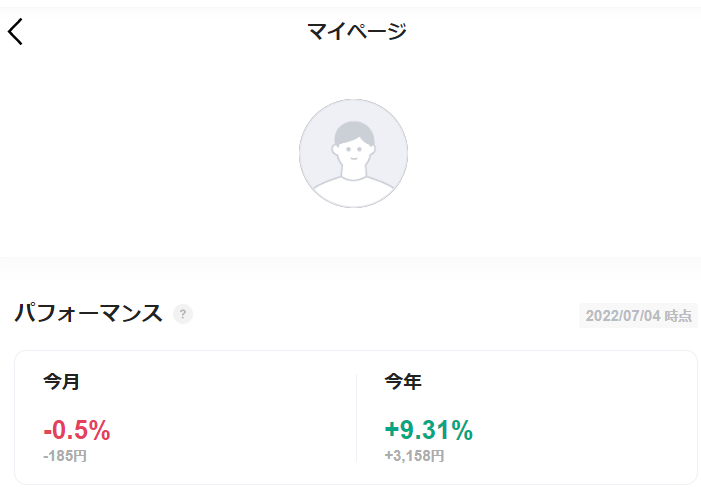Click empty space between help icon and date
This screenshot has height=495, width=701.
(x=385, y=315)
